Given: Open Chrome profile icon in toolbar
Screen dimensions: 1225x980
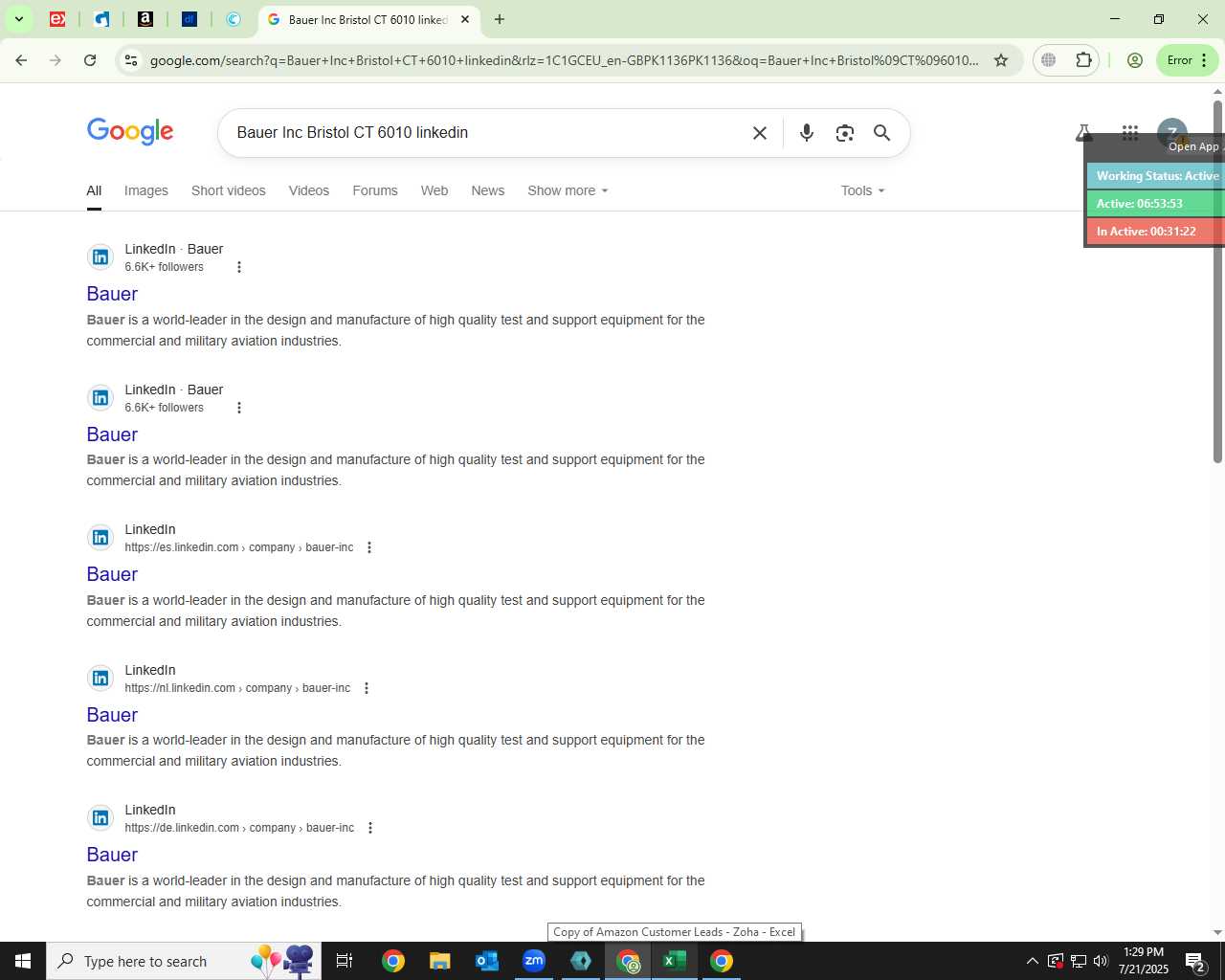Looking at the screenshot, I should pyautogui.click(x=1135, y=60).
